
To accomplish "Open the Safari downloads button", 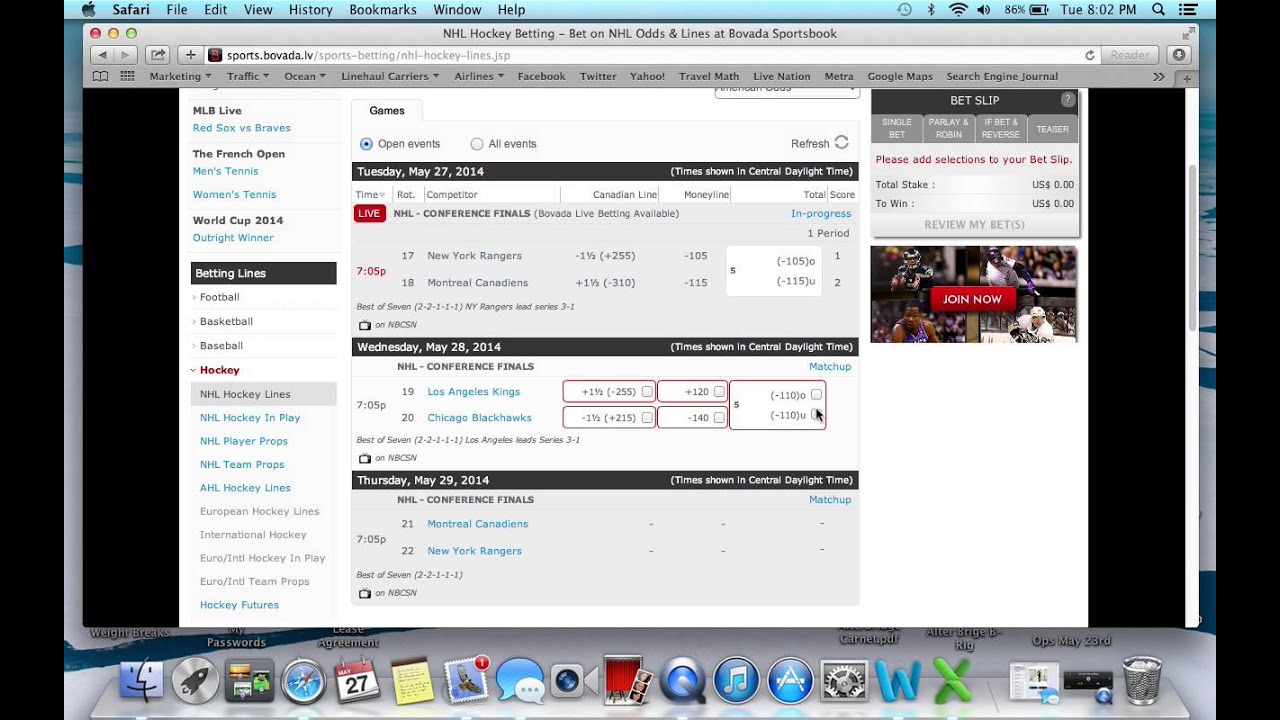I will [1180, 55].
